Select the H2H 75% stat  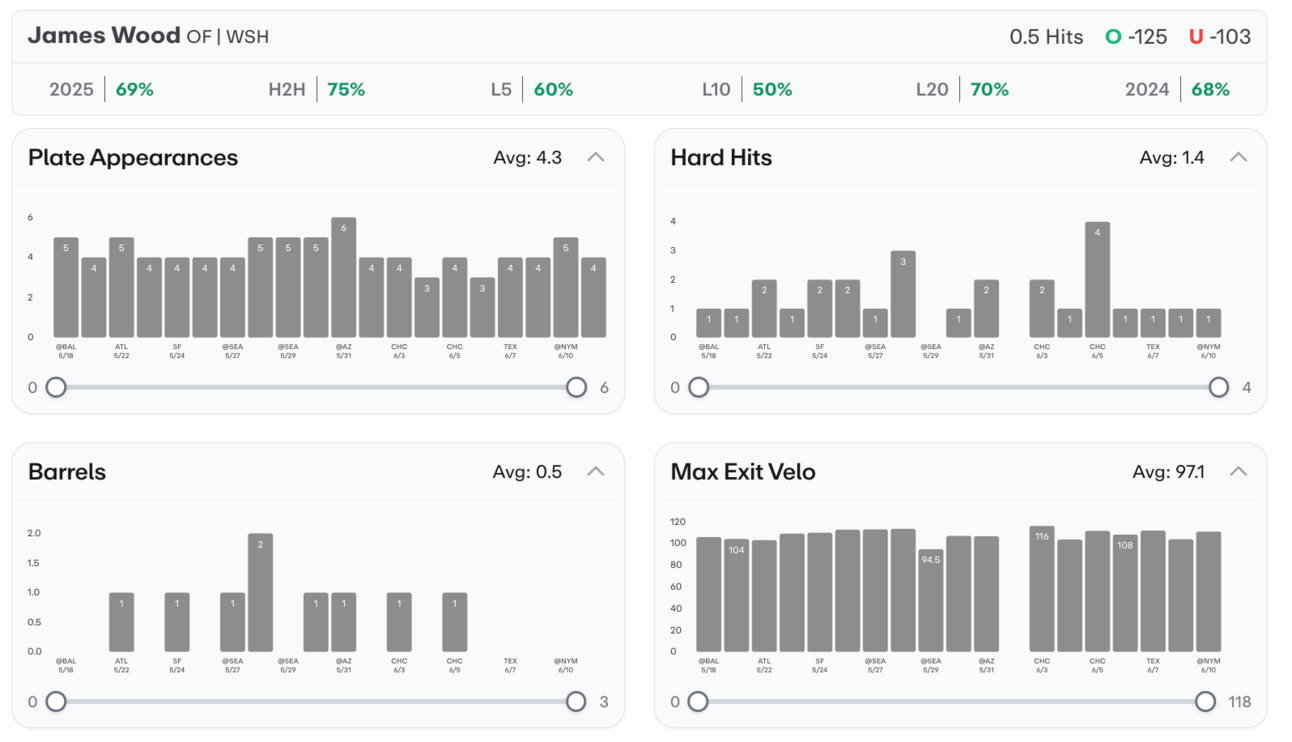click(317, 89)
